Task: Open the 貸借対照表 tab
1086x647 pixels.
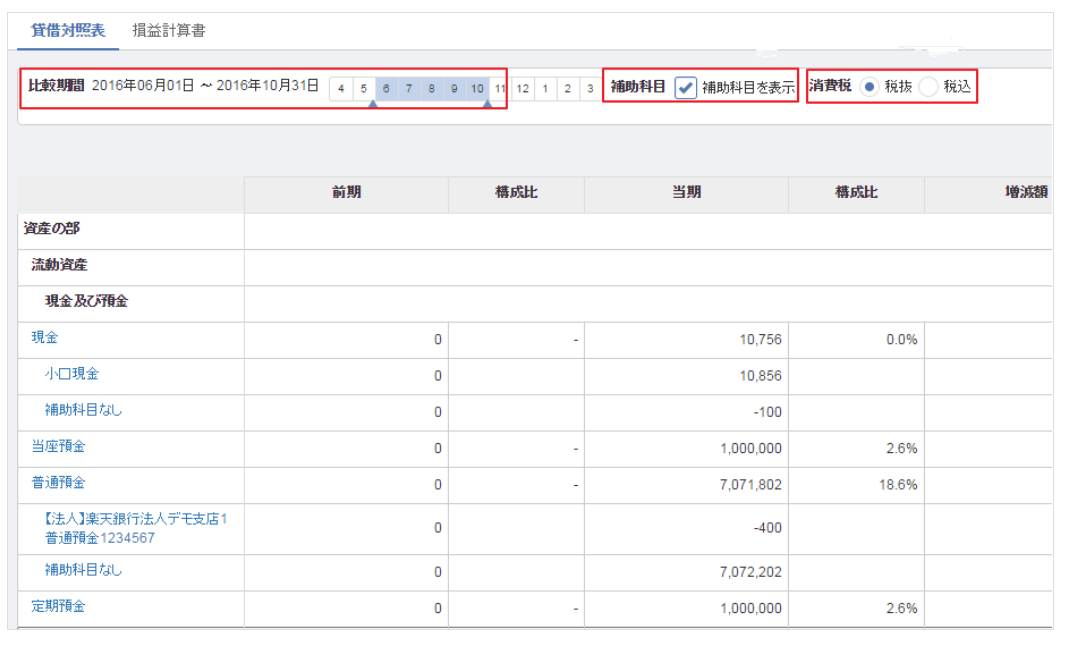Action: click(68, 31)
